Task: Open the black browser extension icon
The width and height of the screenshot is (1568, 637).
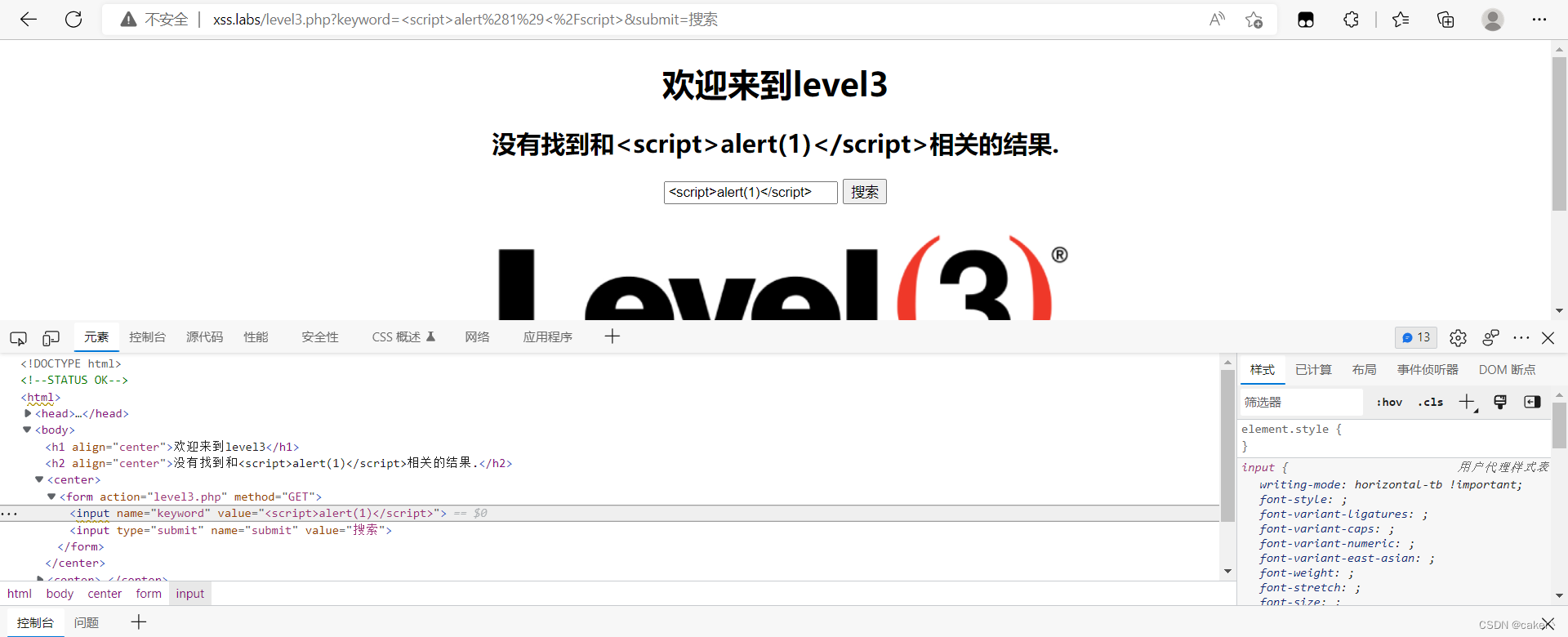Action: point(1306,20)
